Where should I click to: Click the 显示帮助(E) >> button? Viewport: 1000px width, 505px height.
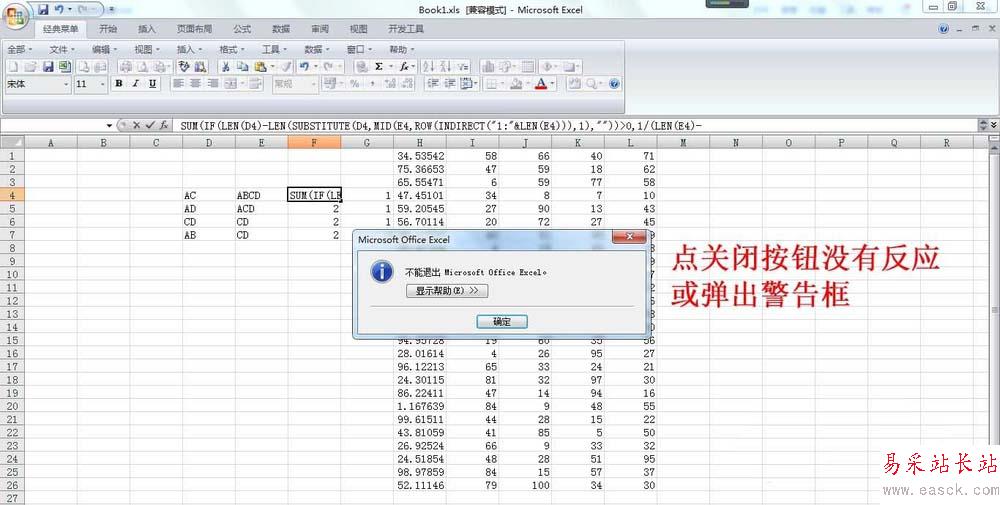pyautogui.click(x=447, y=291)
